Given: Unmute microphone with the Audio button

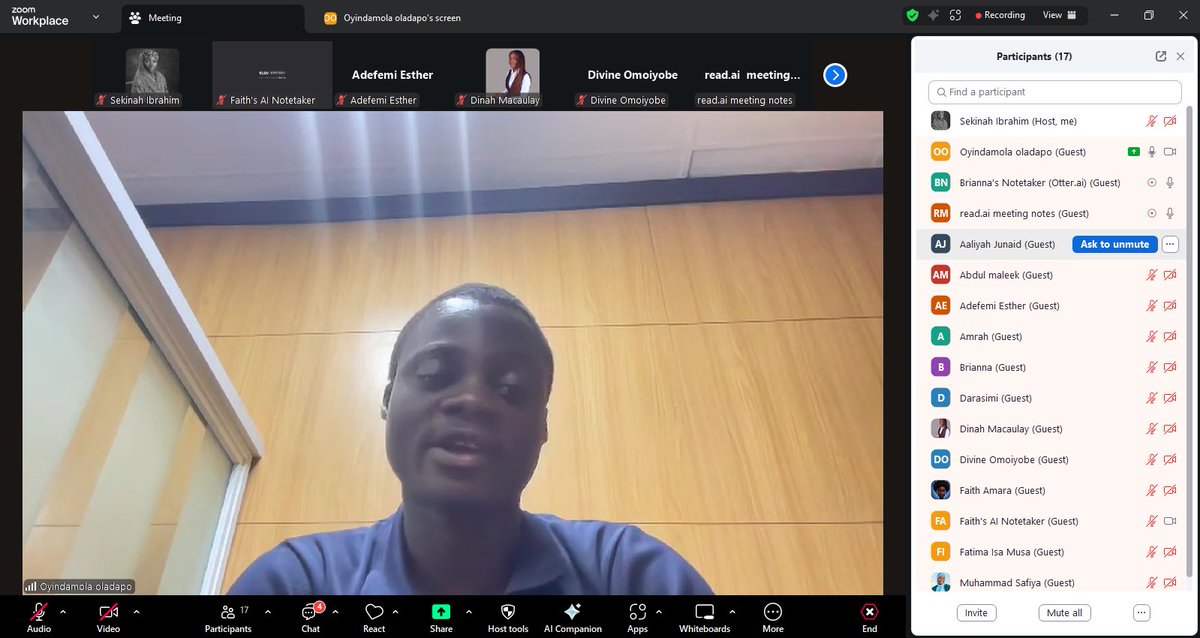Looking at the screenshot, I should click(x=39, y=616).
